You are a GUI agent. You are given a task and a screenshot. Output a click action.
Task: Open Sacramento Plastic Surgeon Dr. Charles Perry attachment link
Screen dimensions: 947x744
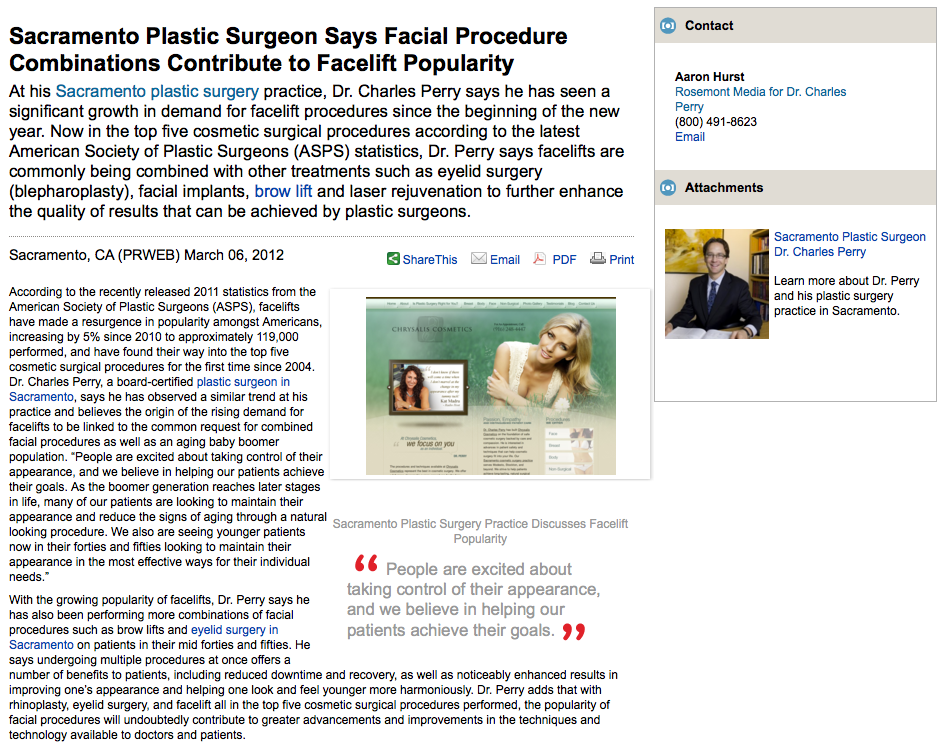point(850,244)
